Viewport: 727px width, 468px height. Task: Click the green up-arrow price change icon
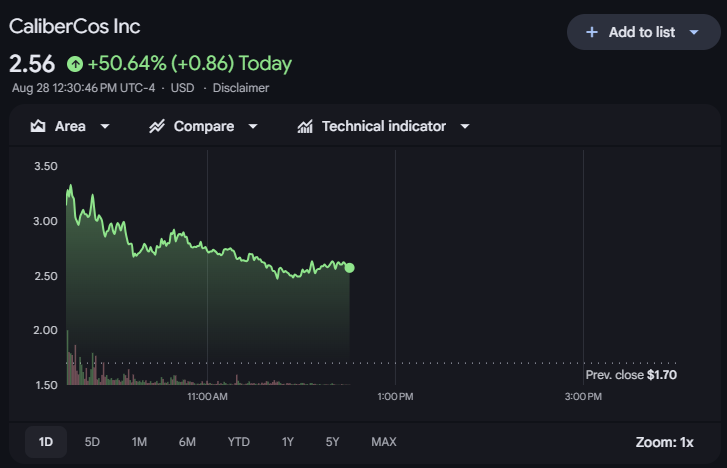tap(75, 64)
